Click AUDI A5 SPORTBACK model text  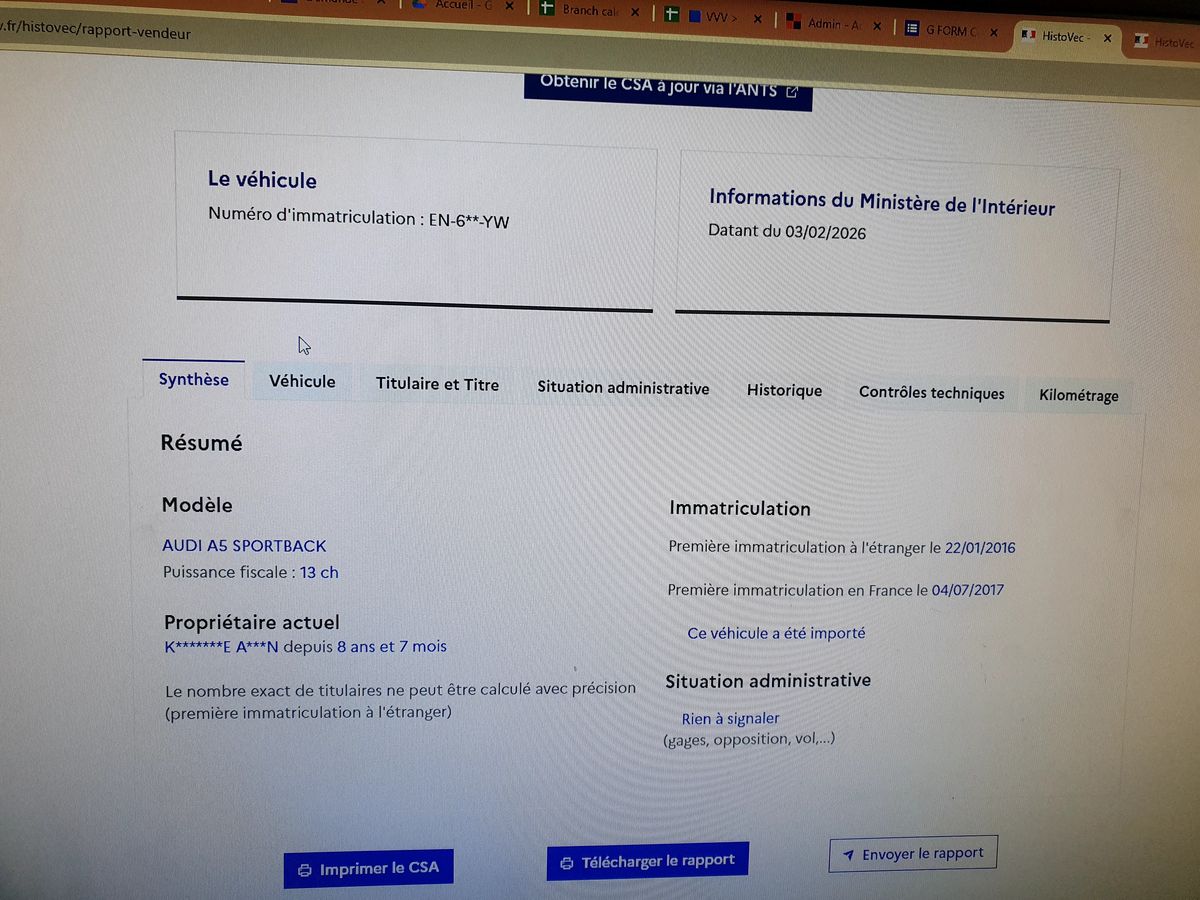tap(244, 546)
